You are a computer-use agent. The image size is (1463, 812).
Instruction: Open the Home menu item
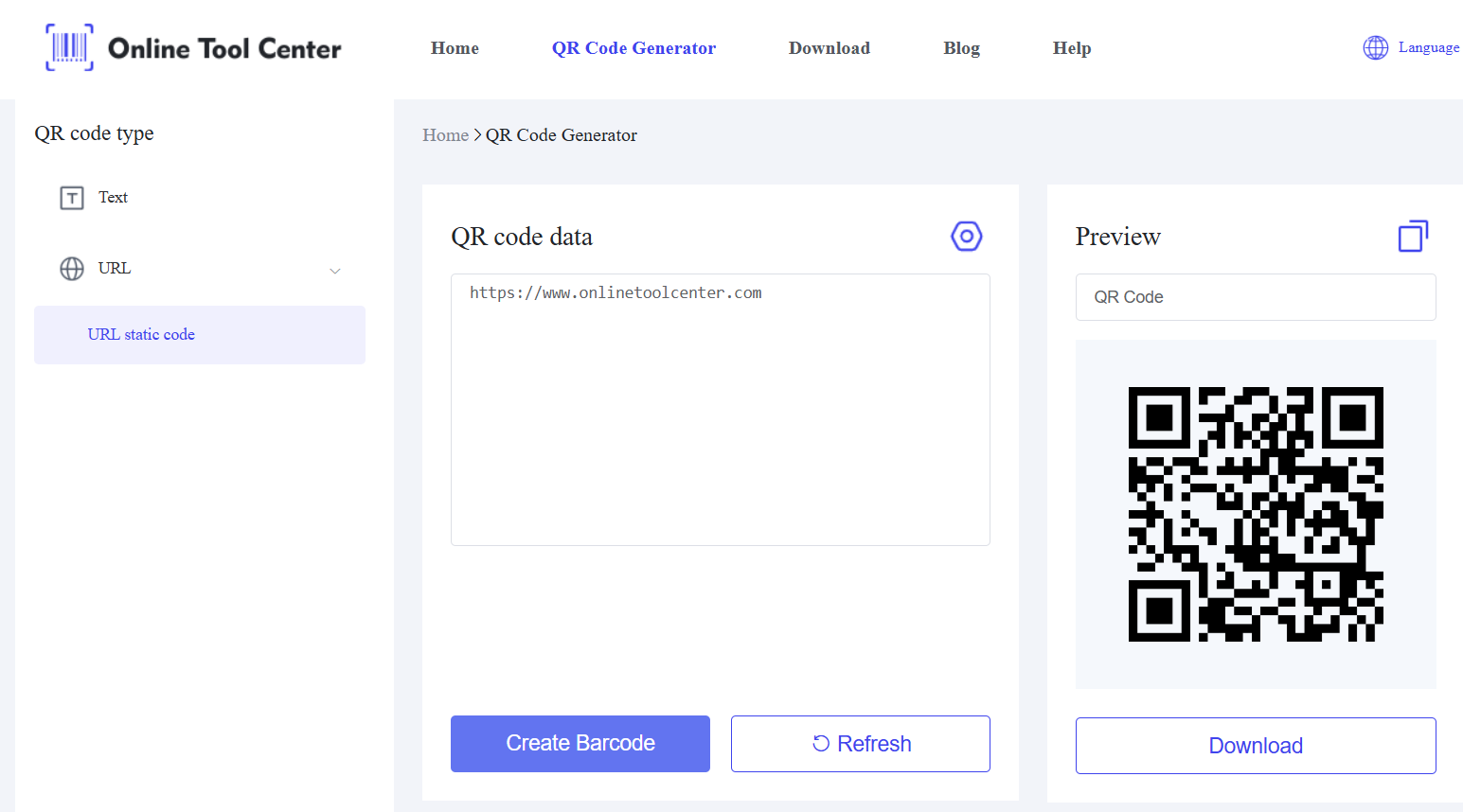455,48
